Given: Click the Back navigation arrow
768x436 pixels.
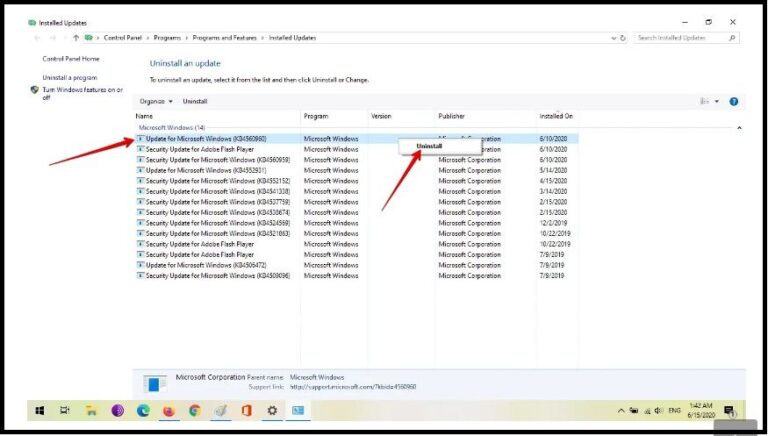Looking at the screenshot, I should pos(38,38).
